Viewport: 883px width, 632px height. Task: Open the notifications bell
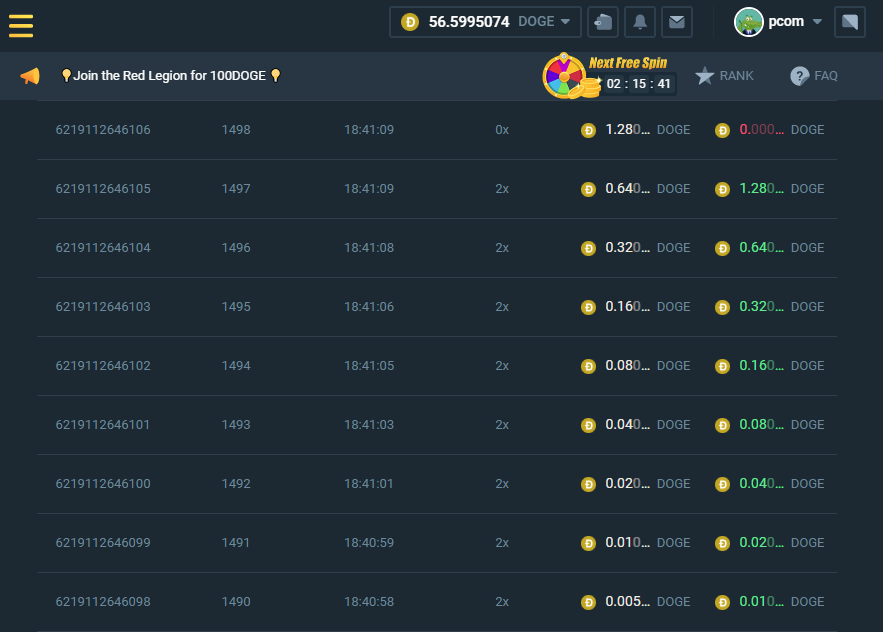(x=640, y=21)
